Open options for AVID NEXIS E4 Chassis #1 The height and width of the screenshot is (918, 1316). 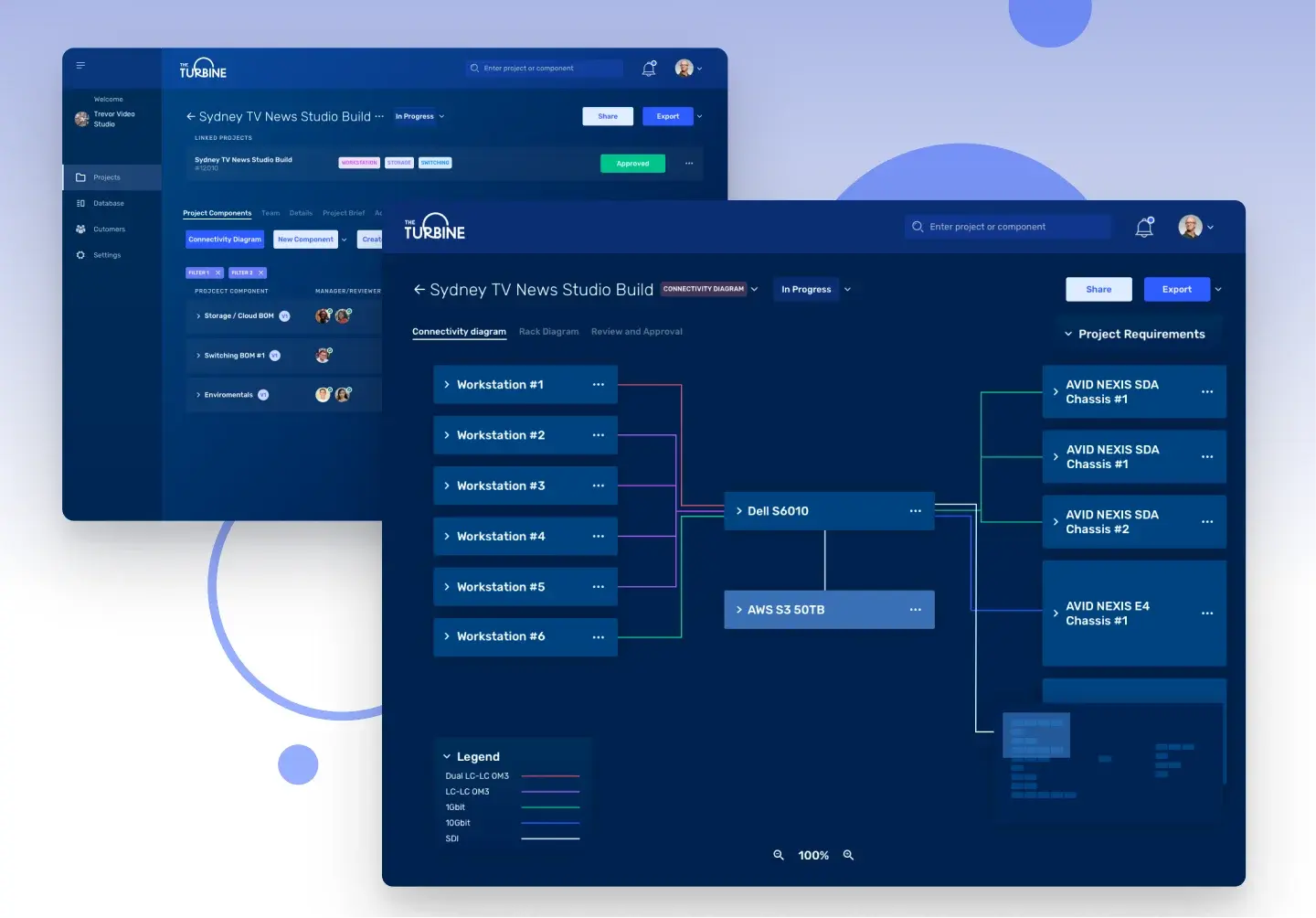pos(1207,614)
